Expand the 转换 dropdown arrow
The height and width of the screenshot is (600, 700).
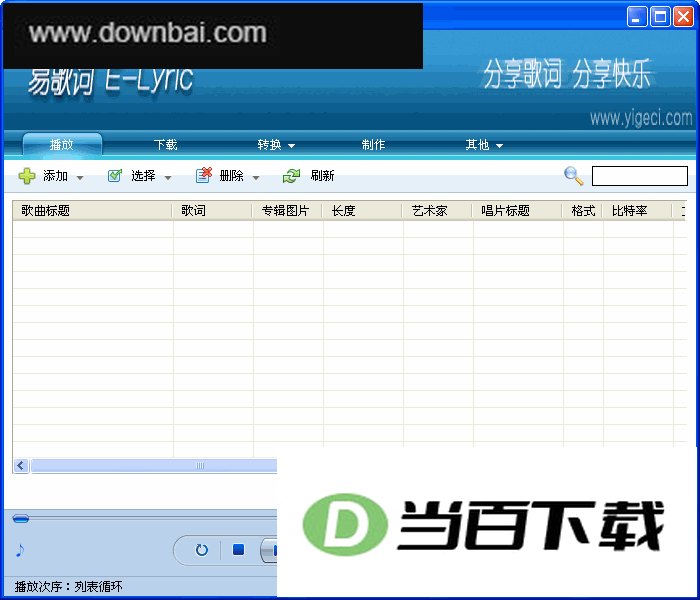[x=291, y=146]
